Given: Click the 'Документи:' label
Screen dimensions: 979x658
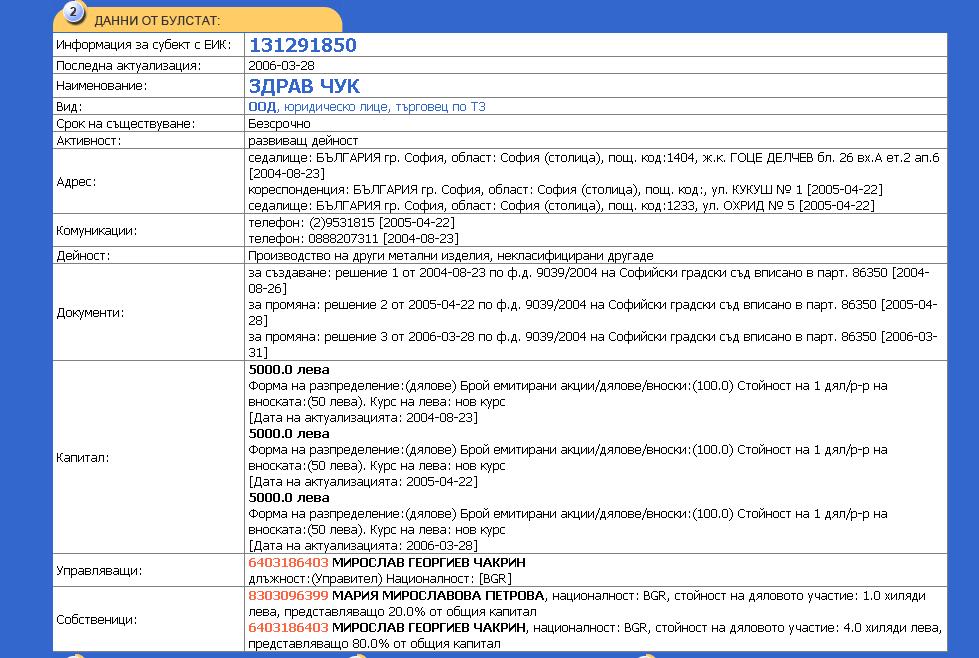Looking at the screenshot, I should click(x=91, y=312).
